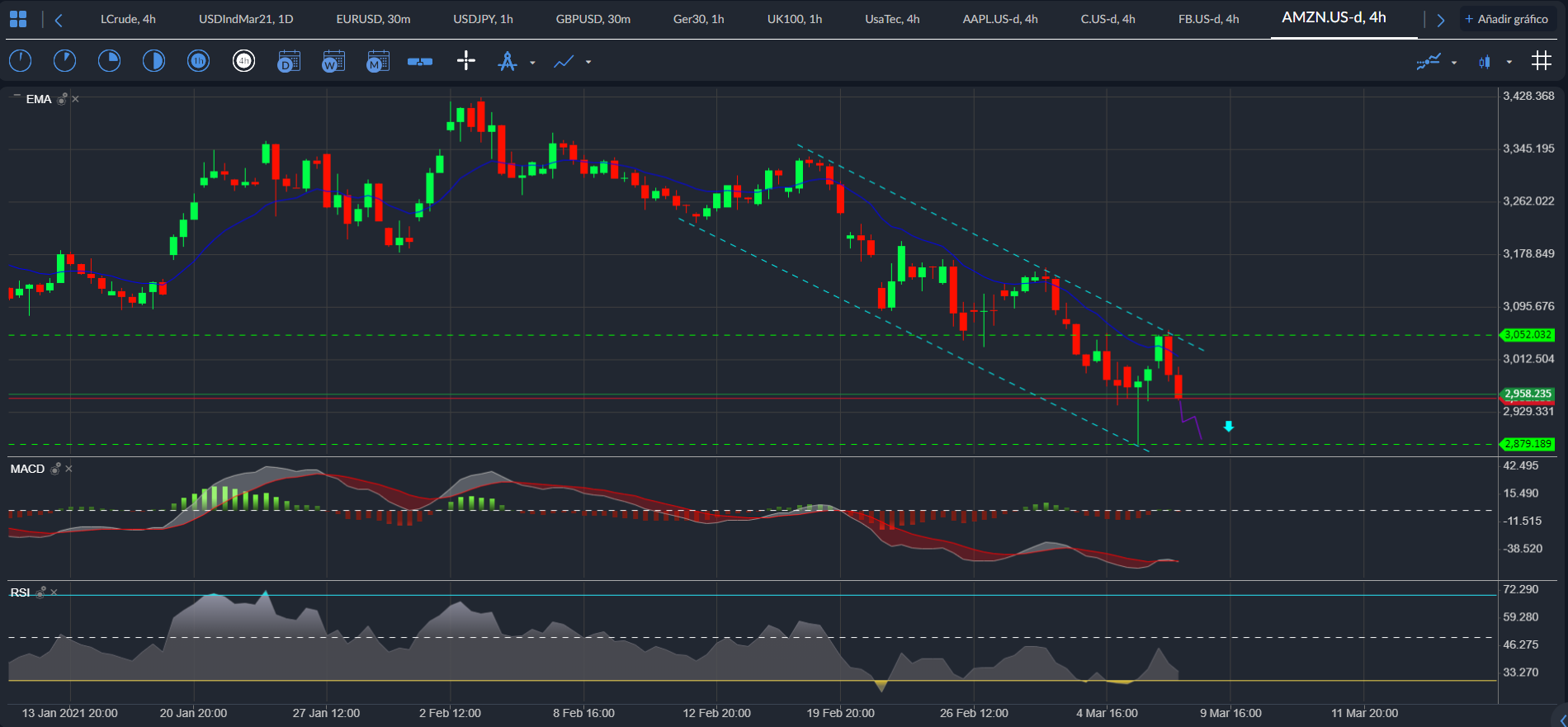
Task: Remove the RSI indicator
Action: pos(54,592)
